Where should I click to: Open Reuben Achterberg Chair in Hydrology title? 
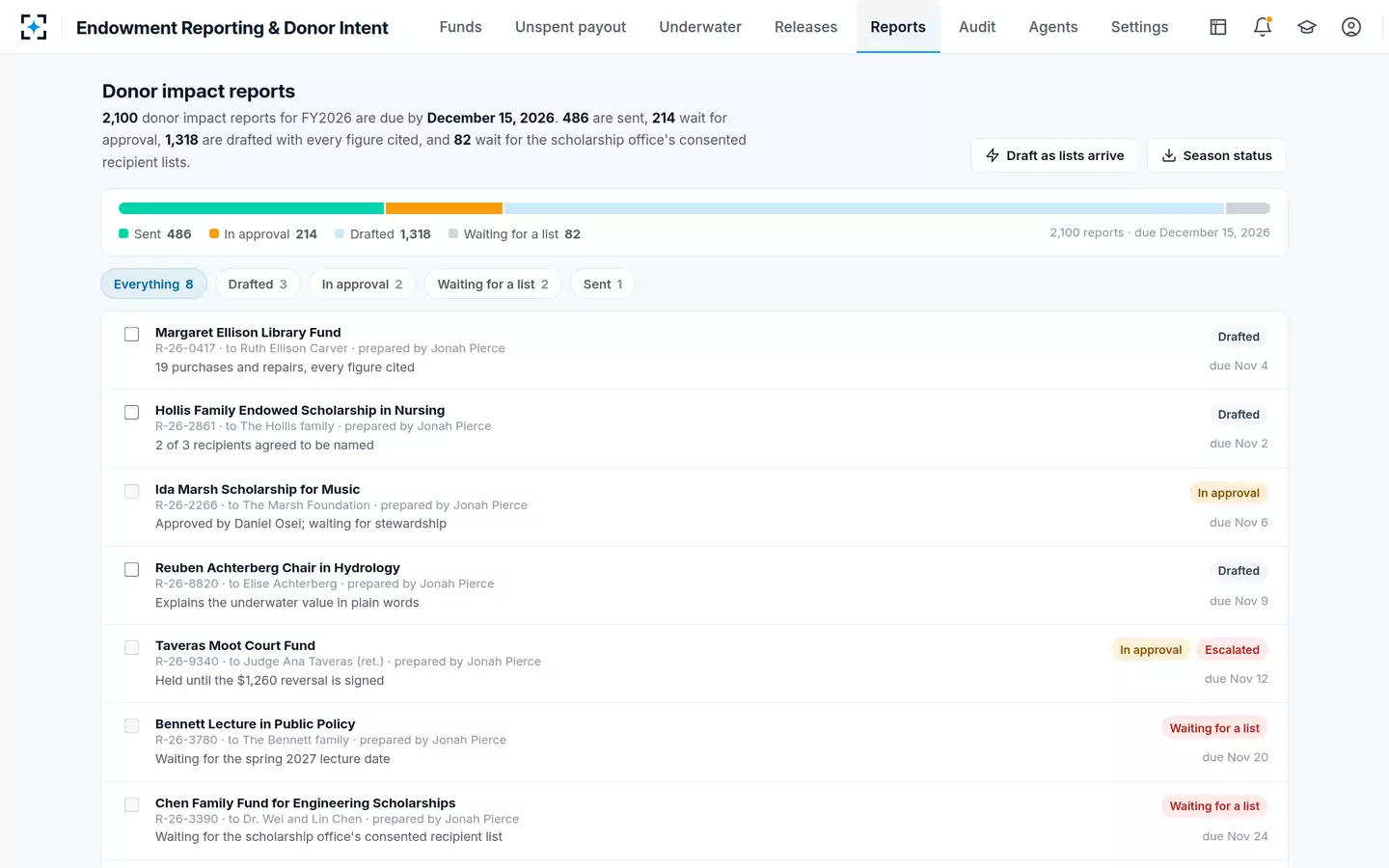pos(278,568)
